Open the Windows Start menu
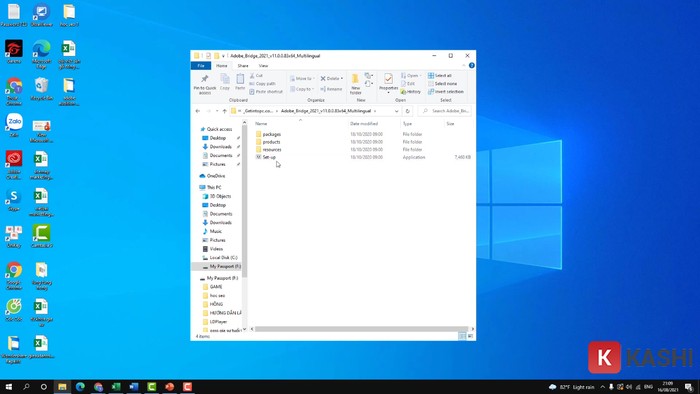Viewport: 700px width, 394px height. 8,387
